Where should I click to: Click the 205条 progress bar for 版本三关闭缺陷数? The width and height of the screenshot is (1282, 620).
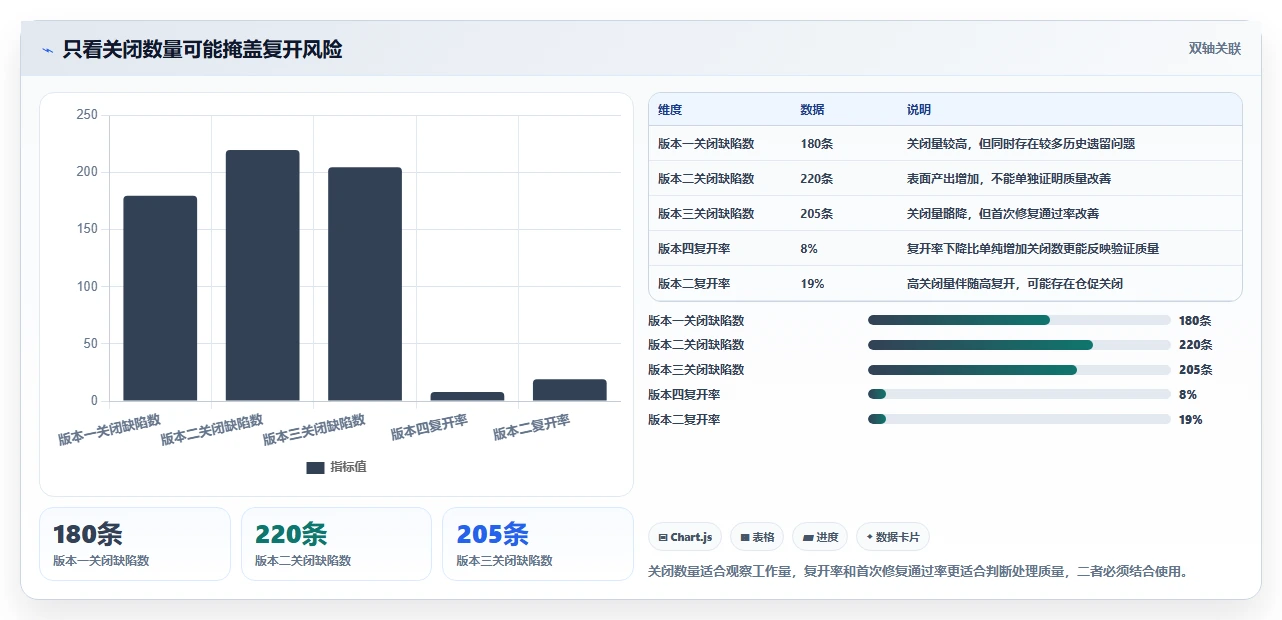click(1019, 370)
